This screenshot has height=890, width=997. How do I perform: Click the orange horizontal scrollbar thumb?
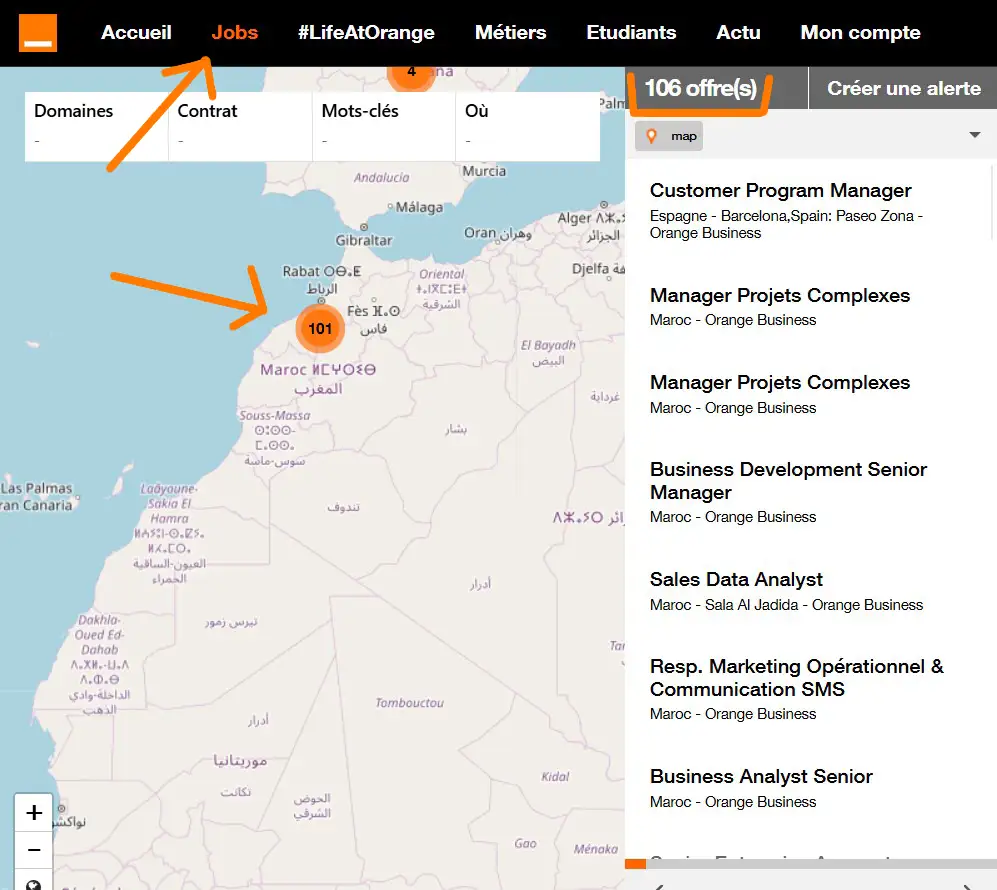[x=635, y=863]
